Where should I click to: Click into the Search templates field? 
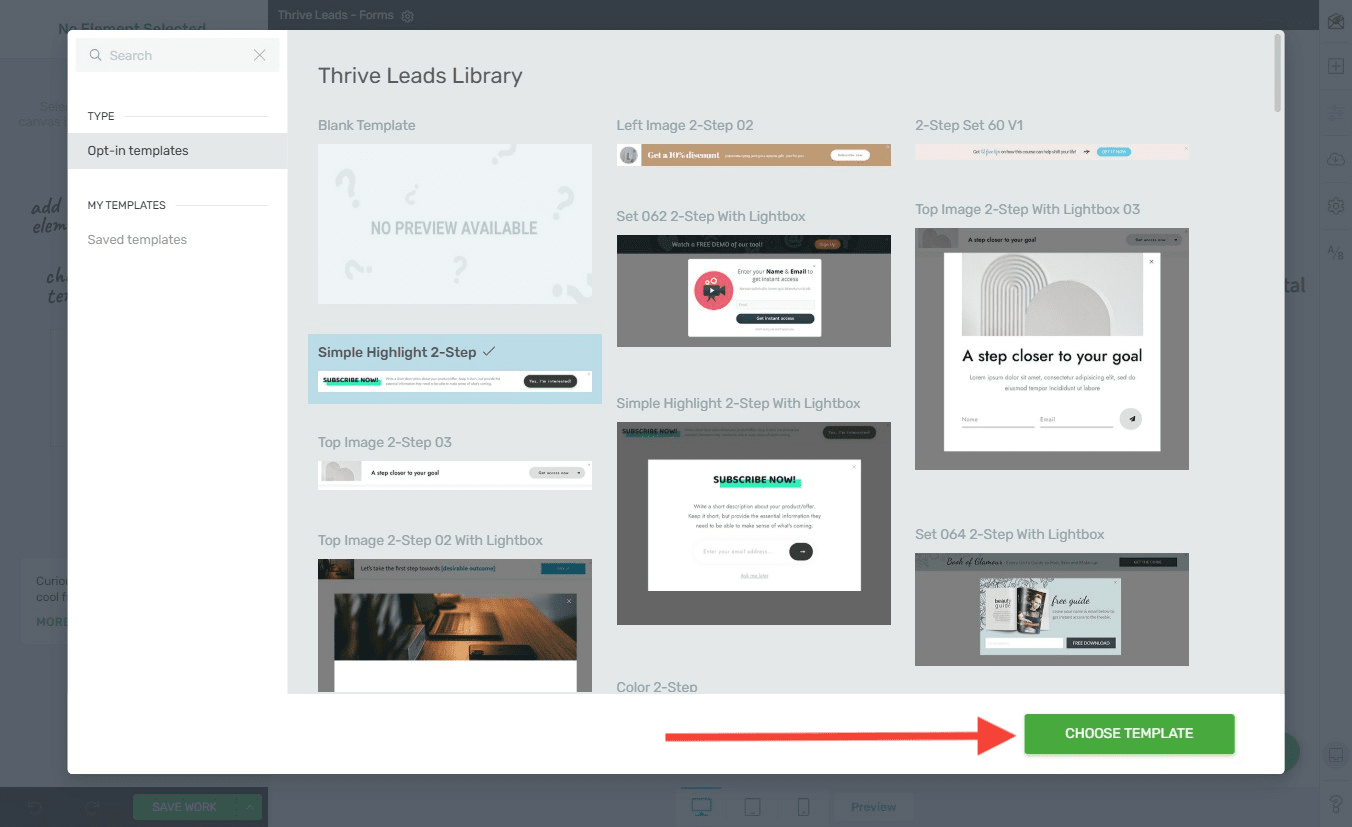point(170,56)
